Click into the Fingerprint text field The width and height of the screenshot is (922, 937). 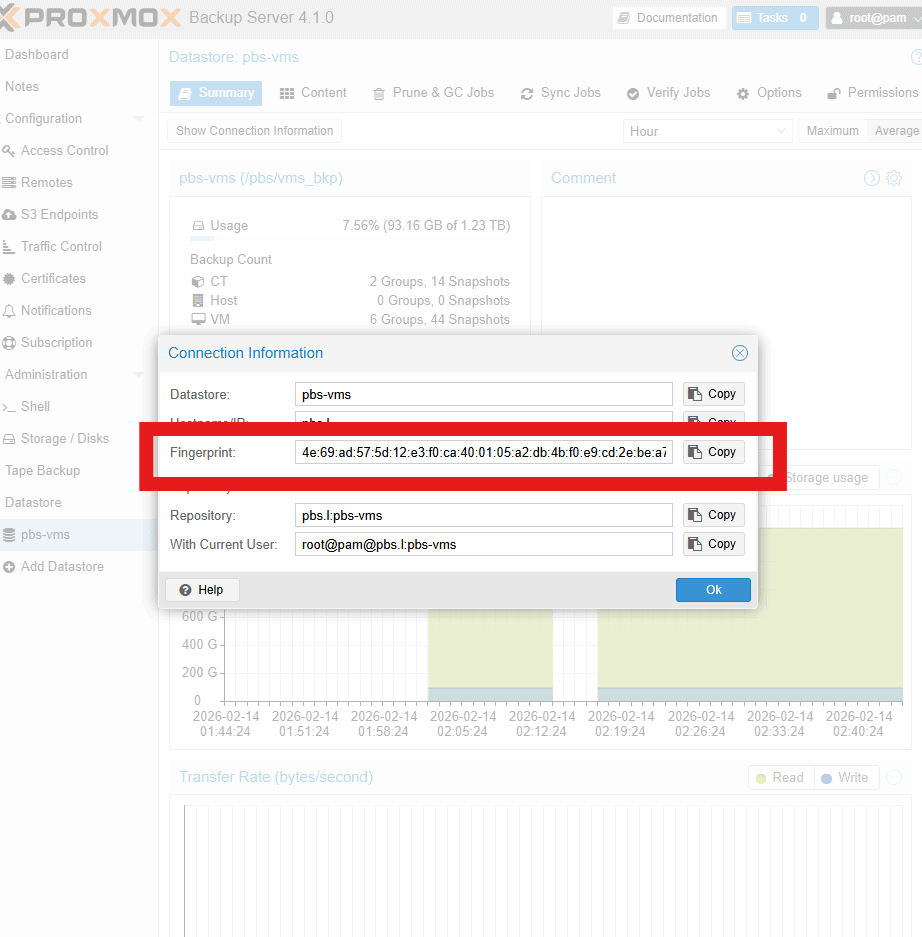(484, 453)
